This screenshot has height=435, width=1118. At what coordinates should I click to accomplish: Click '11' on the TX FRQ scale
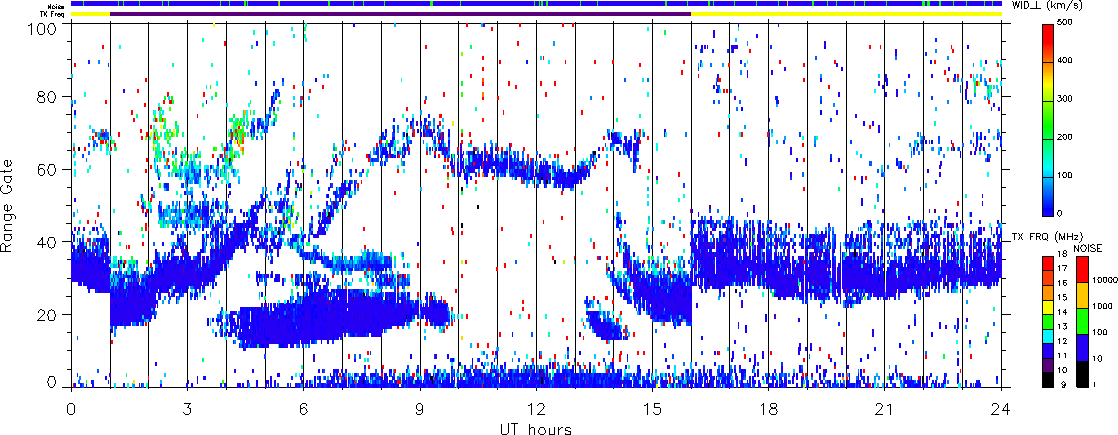point(1063,355)
